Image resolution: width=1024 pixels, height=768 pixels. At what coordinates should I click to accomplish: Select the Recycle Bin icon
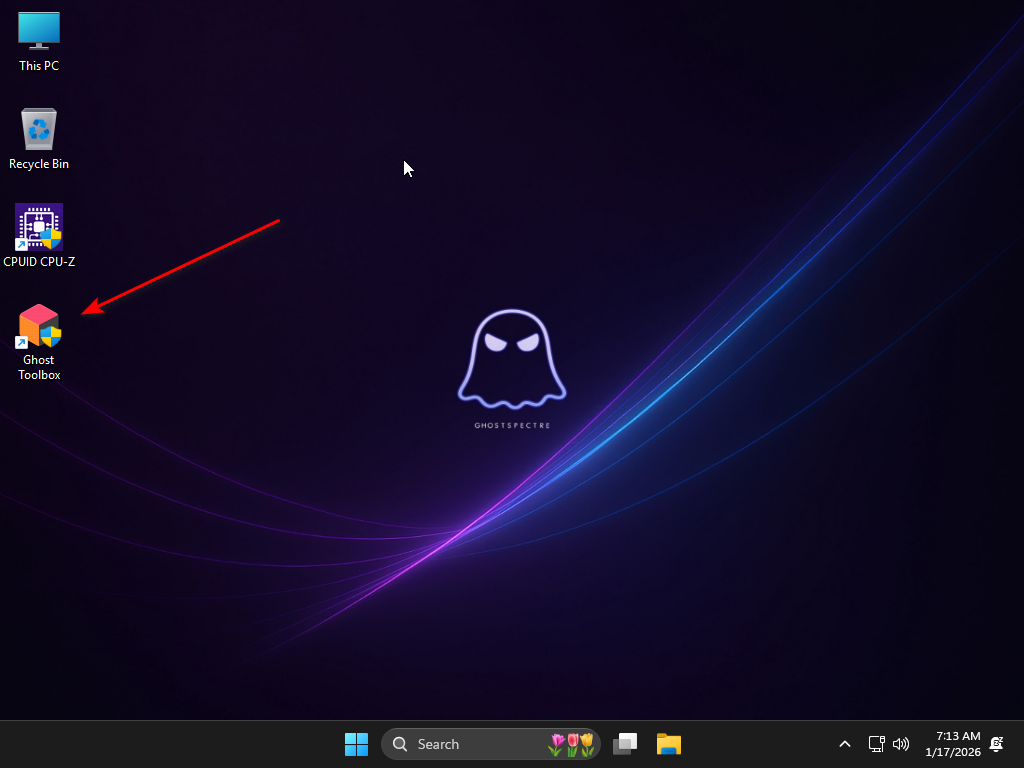click(x=39, y=129)
